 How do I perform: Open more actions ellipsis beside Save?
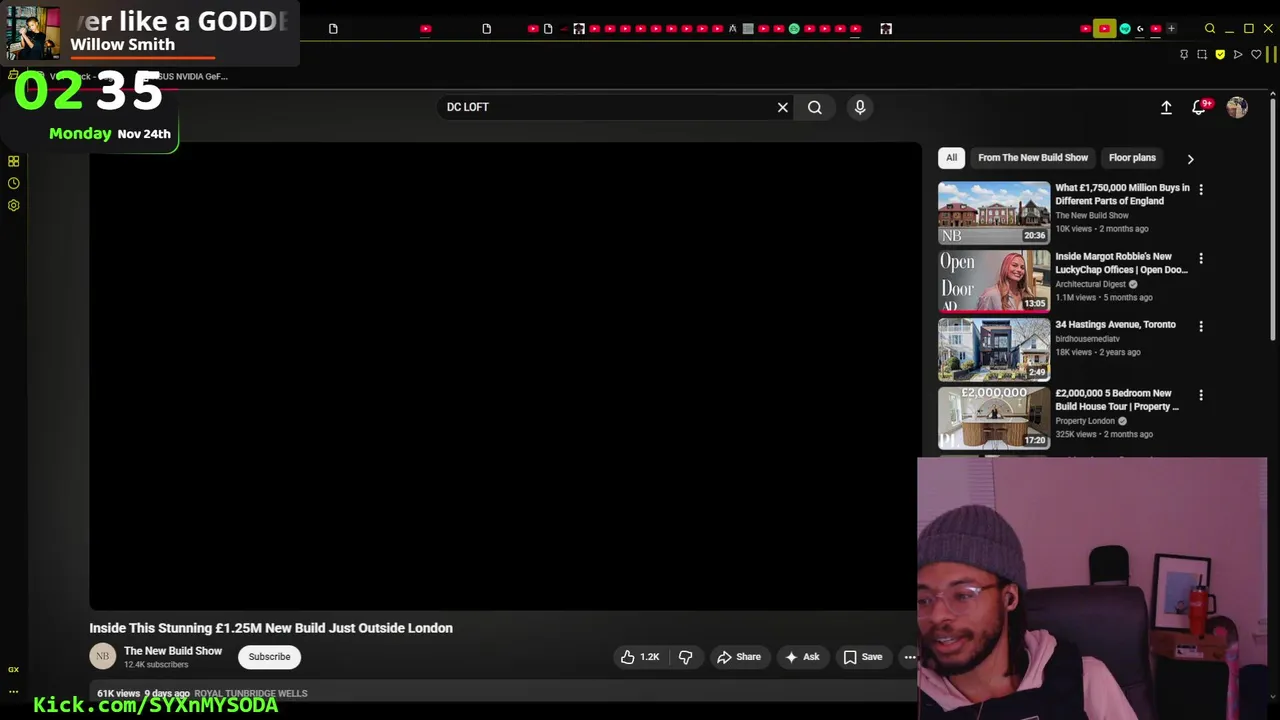click(x=910, y=657)
